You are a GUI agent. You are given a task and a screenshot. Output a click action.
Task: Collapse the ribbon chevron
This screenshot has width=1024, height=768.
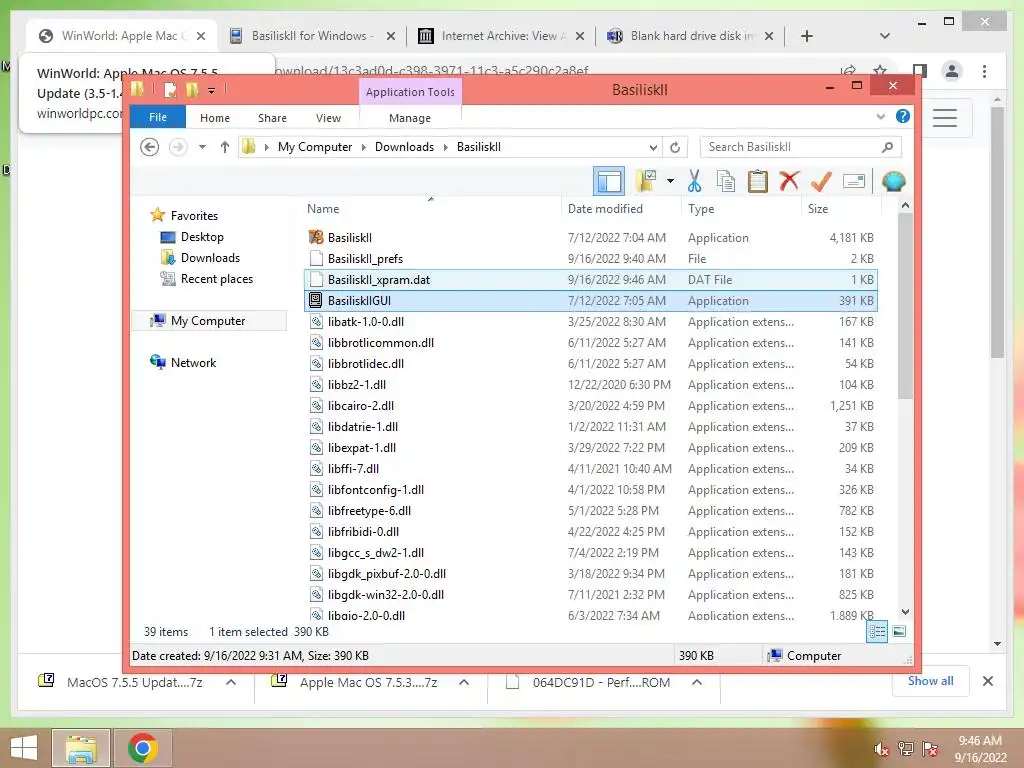pyautogui.click(x=880, y=117)
